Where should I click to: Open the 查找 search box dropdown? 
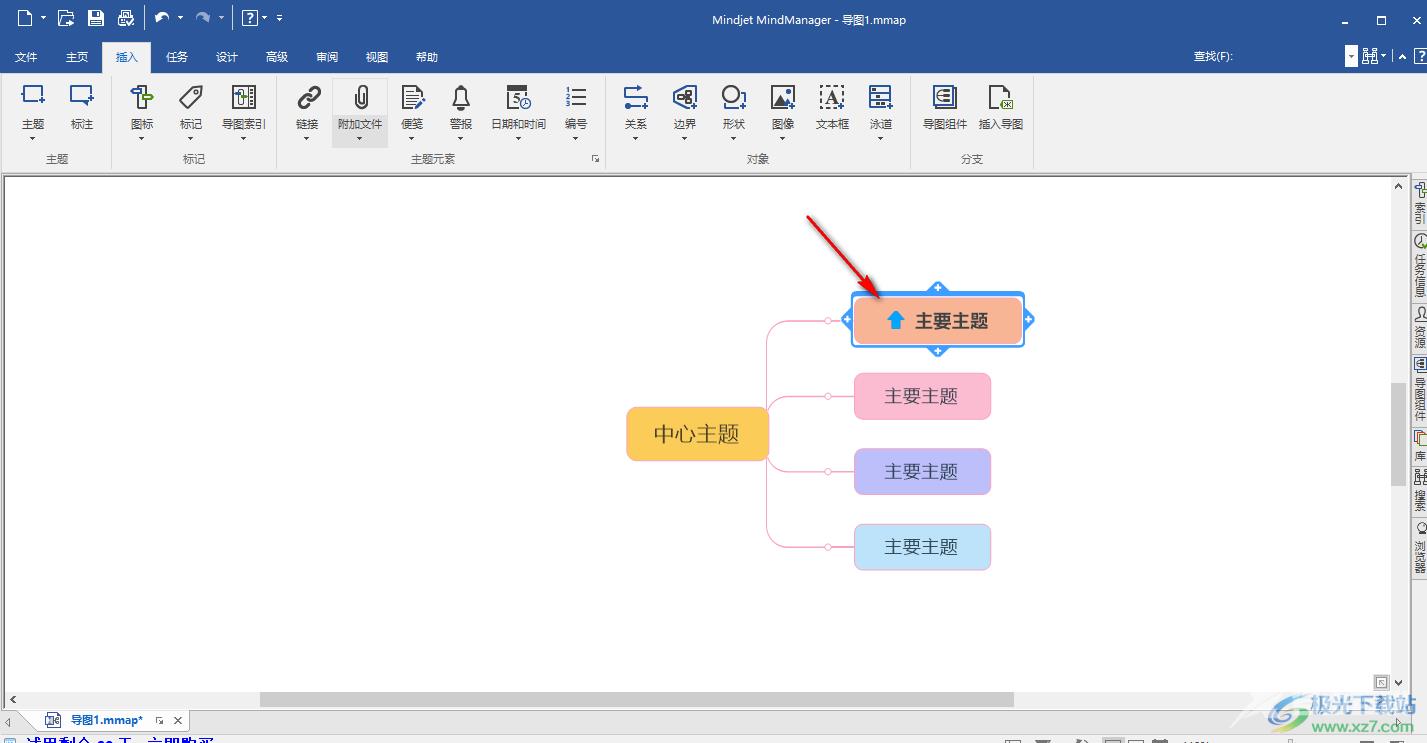[1351, 56]
